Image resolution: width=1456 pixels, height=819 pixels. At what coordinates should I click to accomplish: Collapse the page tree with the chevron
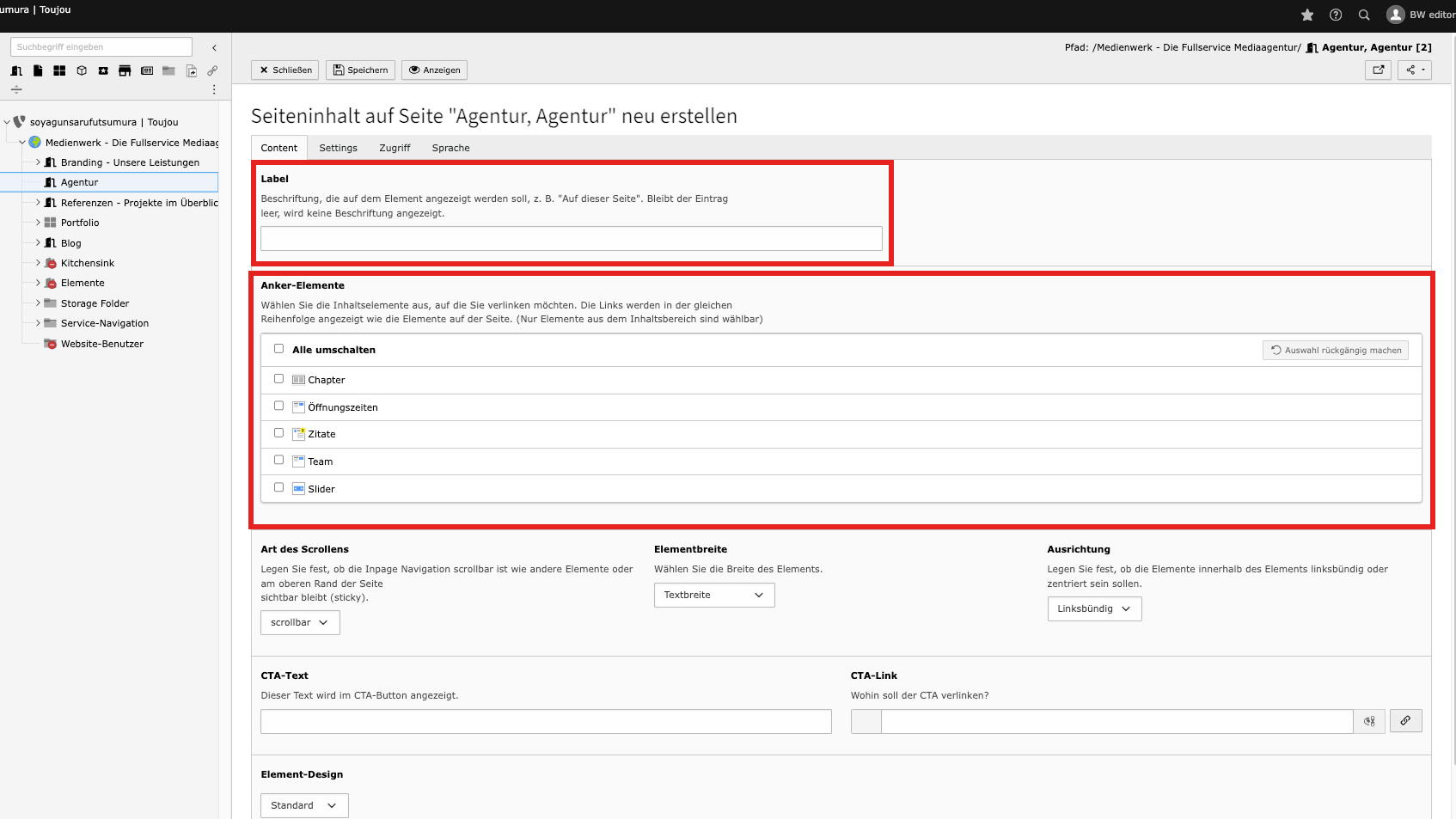click(x=214, y=48)
